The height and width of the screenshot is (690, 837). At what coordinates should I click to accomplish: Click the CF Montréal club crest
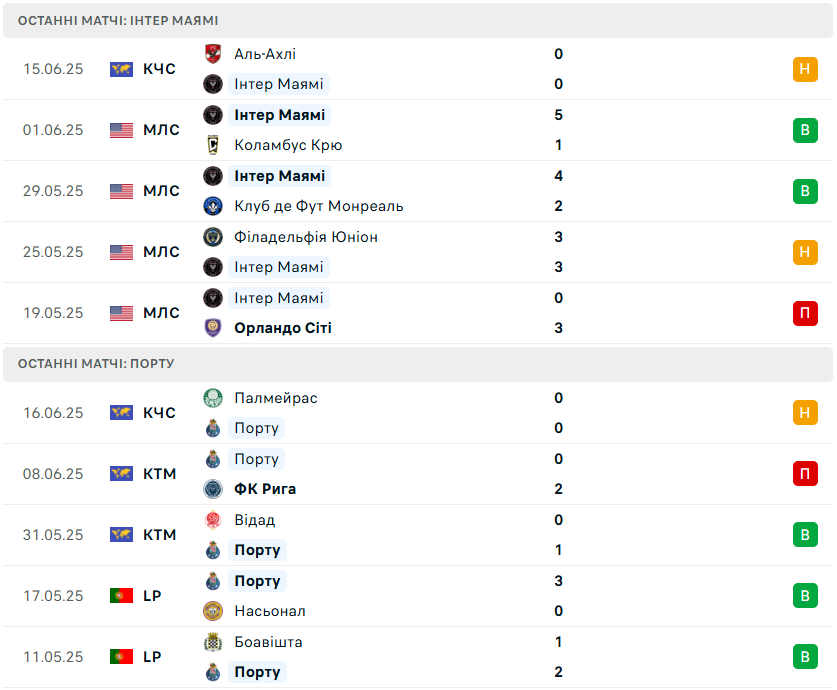pos(213,206)
